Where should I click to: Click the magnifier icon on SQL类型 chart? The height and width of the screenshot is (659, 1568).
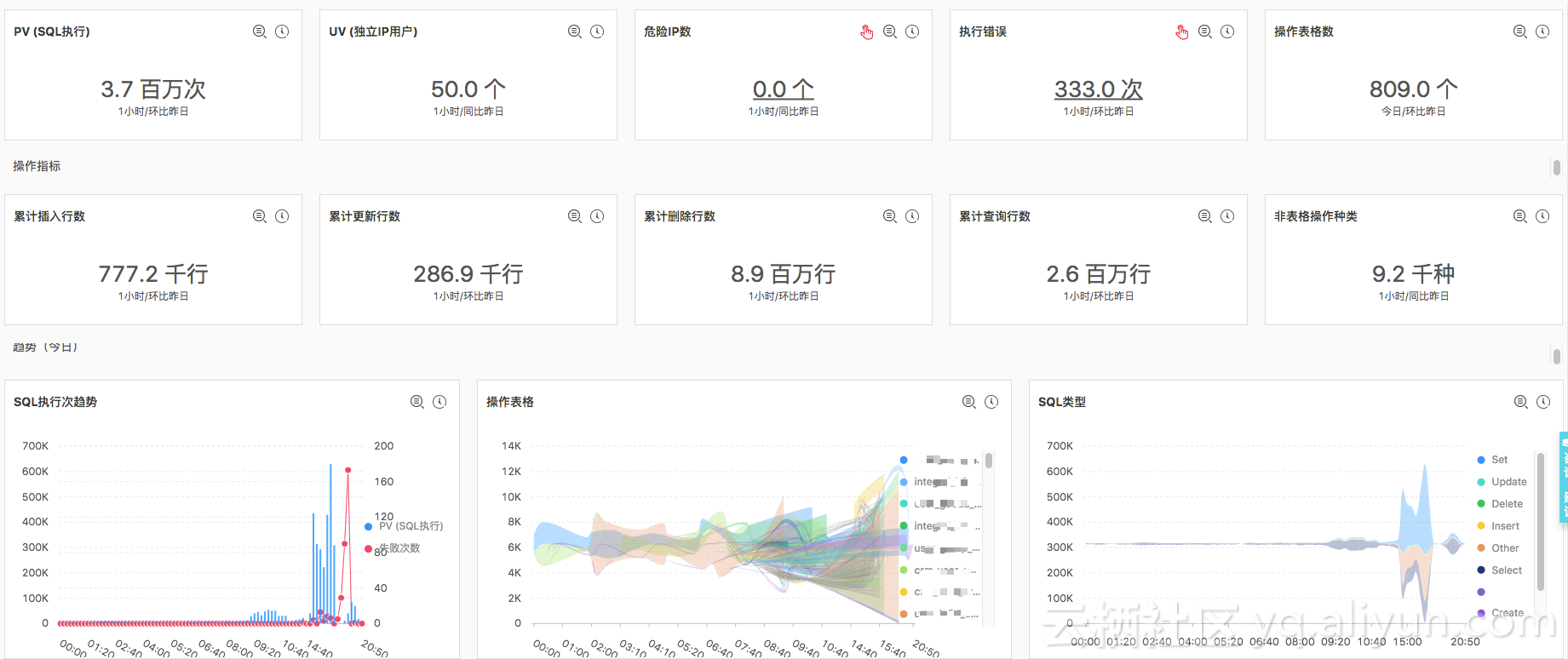coord(1521,402)
